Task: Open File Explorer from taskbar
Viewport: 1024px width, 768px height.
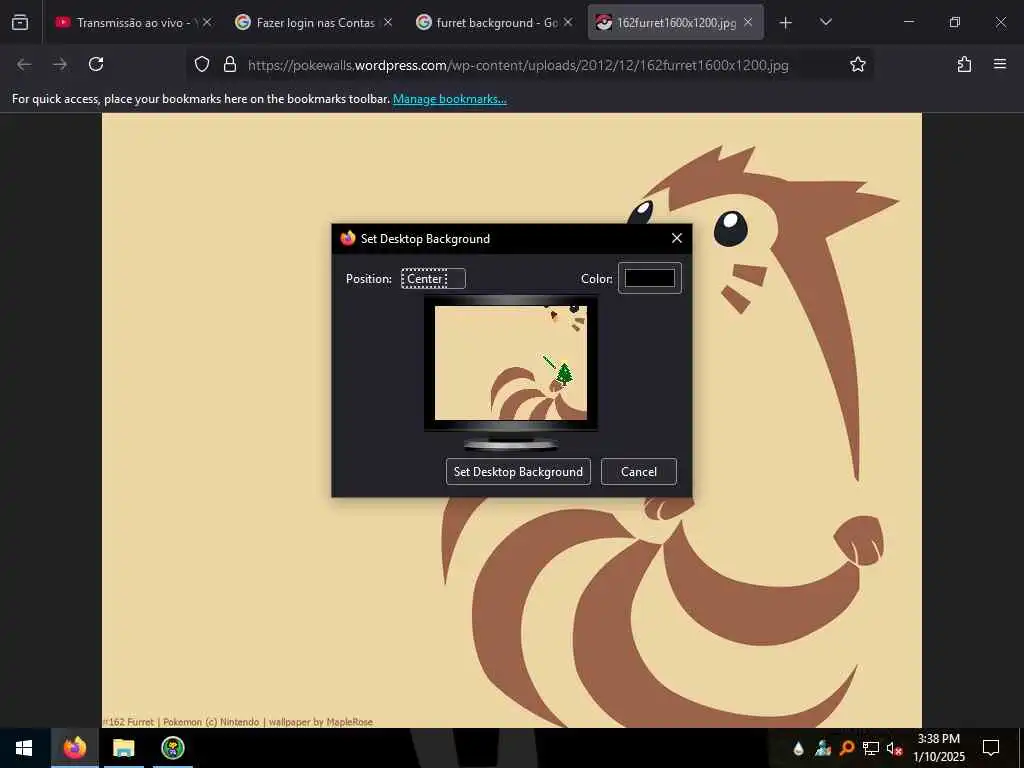Action: click(123, 748)
